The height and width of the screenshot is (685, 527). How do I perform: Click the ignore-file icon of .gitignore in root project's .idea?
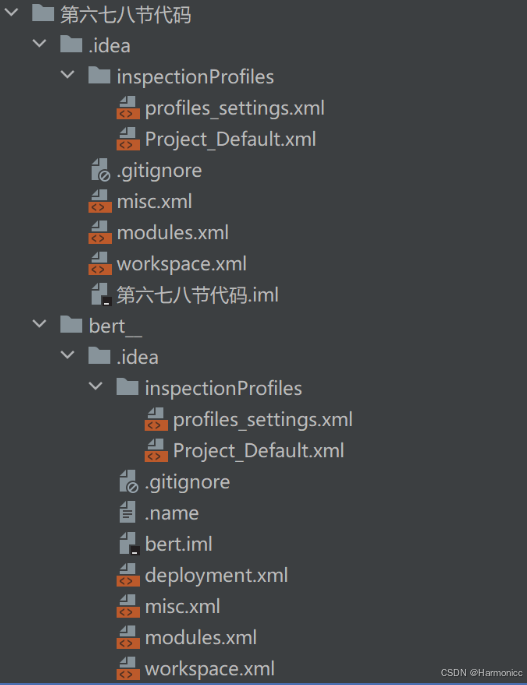coord(101,170)
